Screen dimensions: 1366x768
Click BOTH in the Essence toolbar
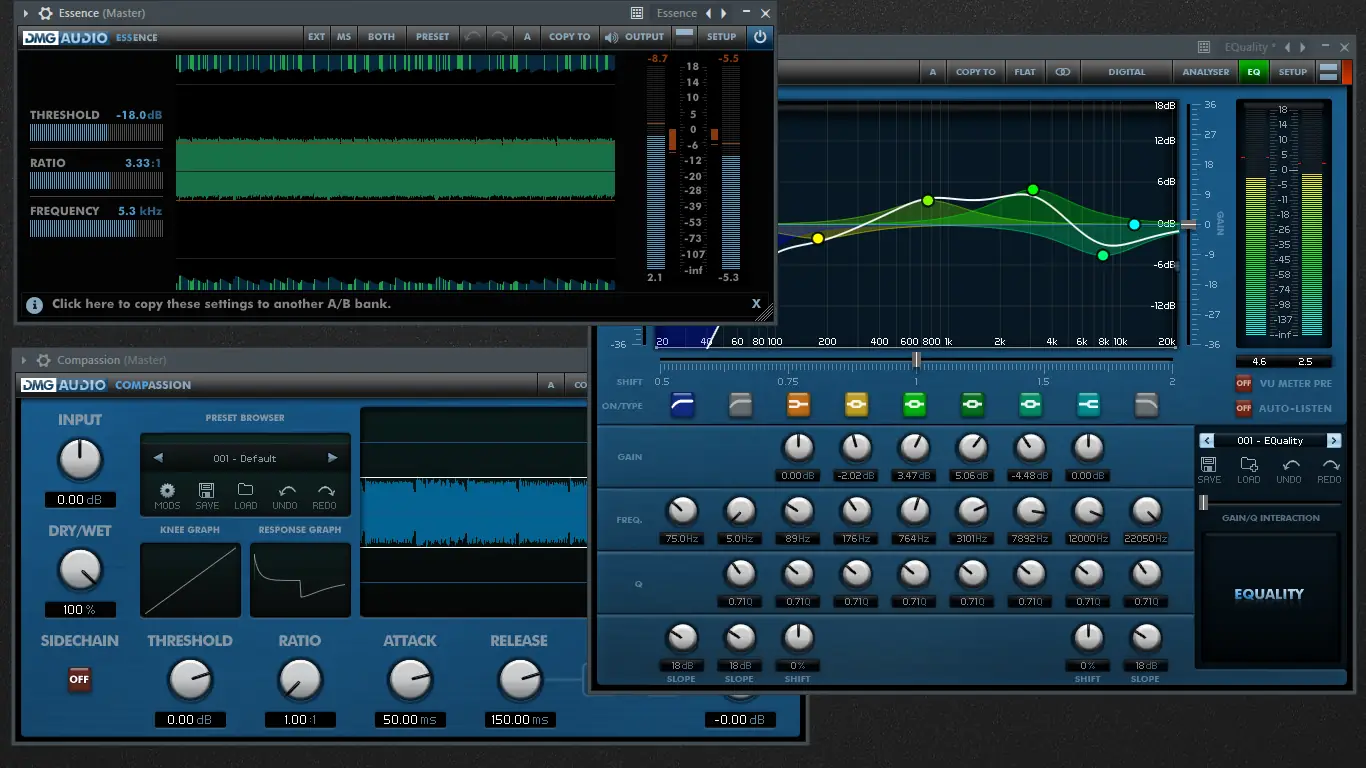tap(382, 37)
